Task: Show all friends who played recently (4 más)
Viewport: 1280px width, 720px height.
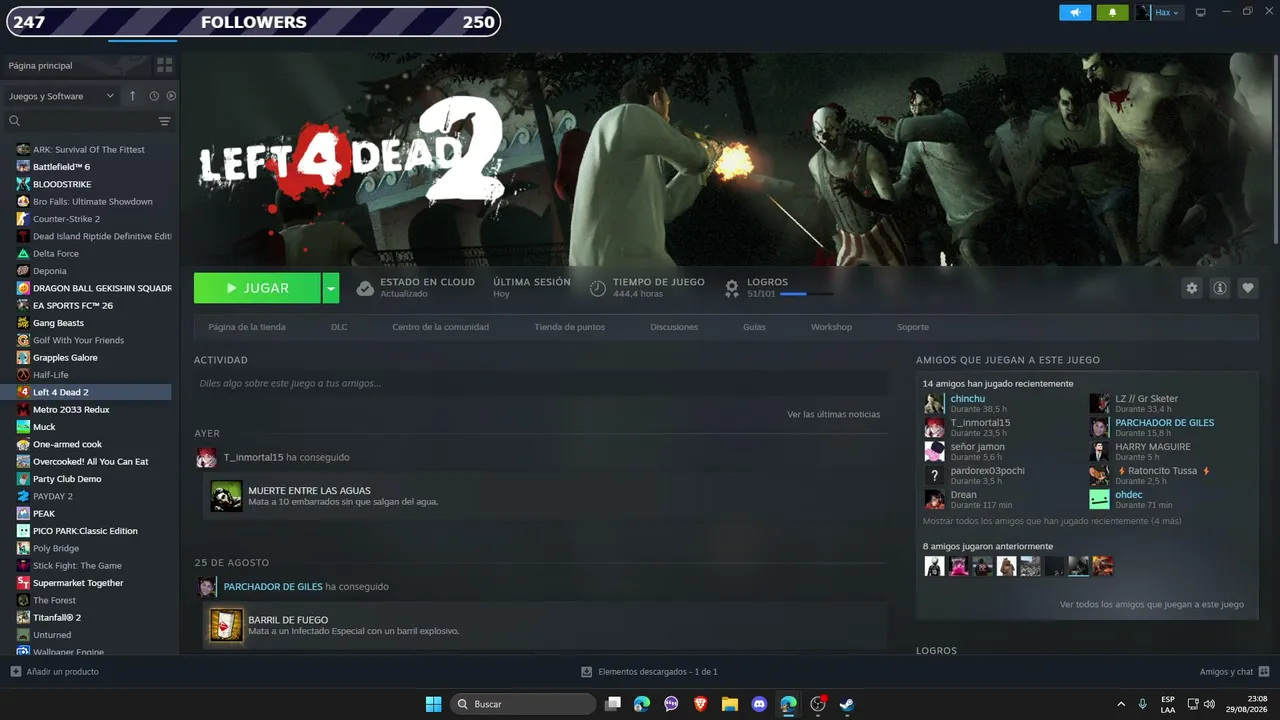Action: (x=1052, y=521)
